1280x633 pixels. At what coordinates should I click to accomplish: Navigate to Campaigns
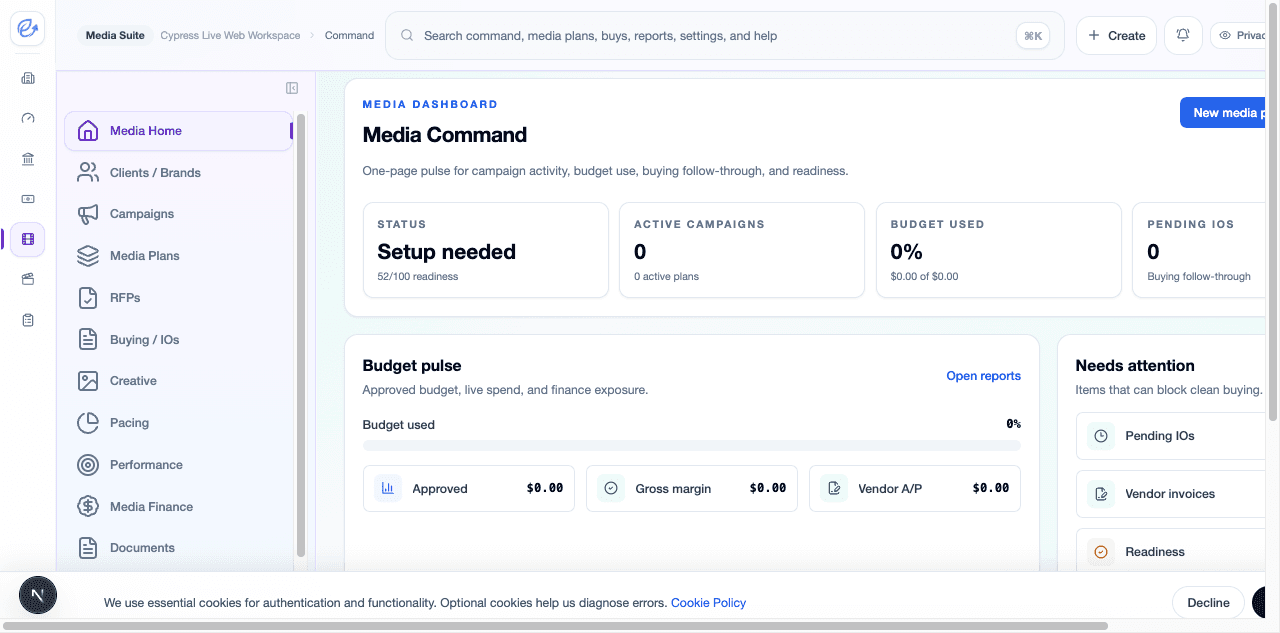(x=178, y=214)
